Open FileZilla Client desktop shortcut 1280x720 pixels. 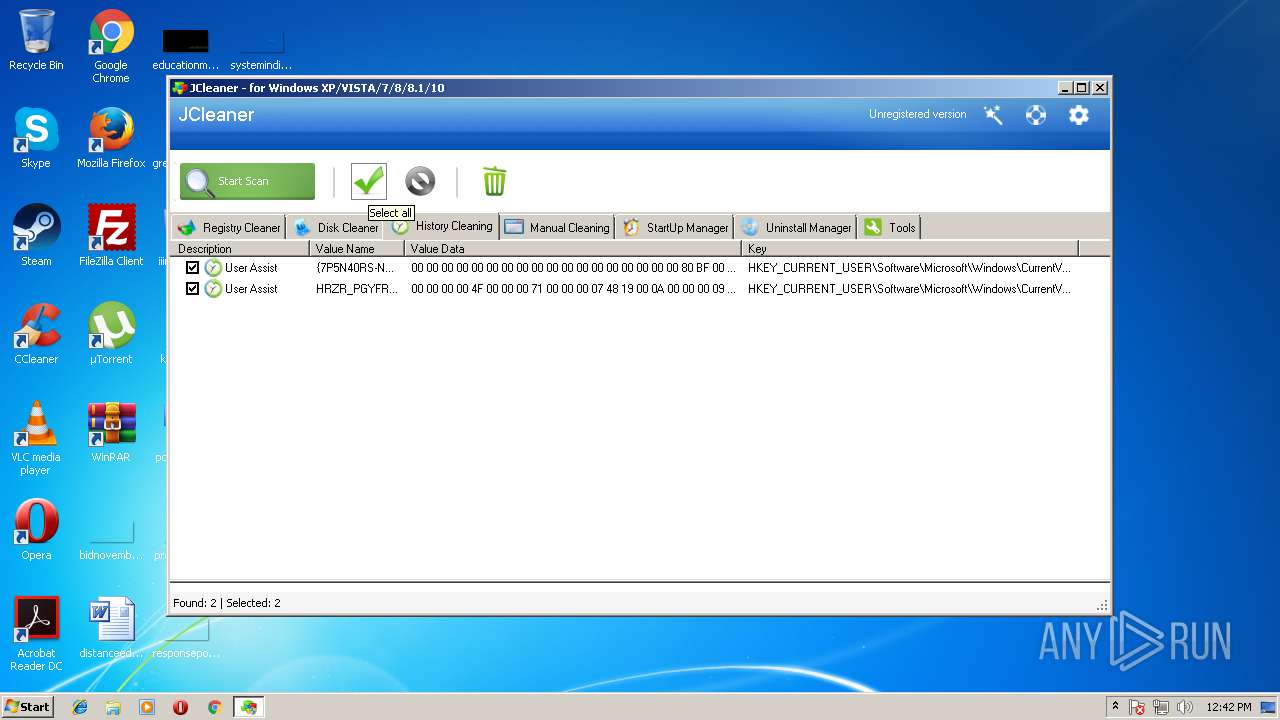[111, 236]
